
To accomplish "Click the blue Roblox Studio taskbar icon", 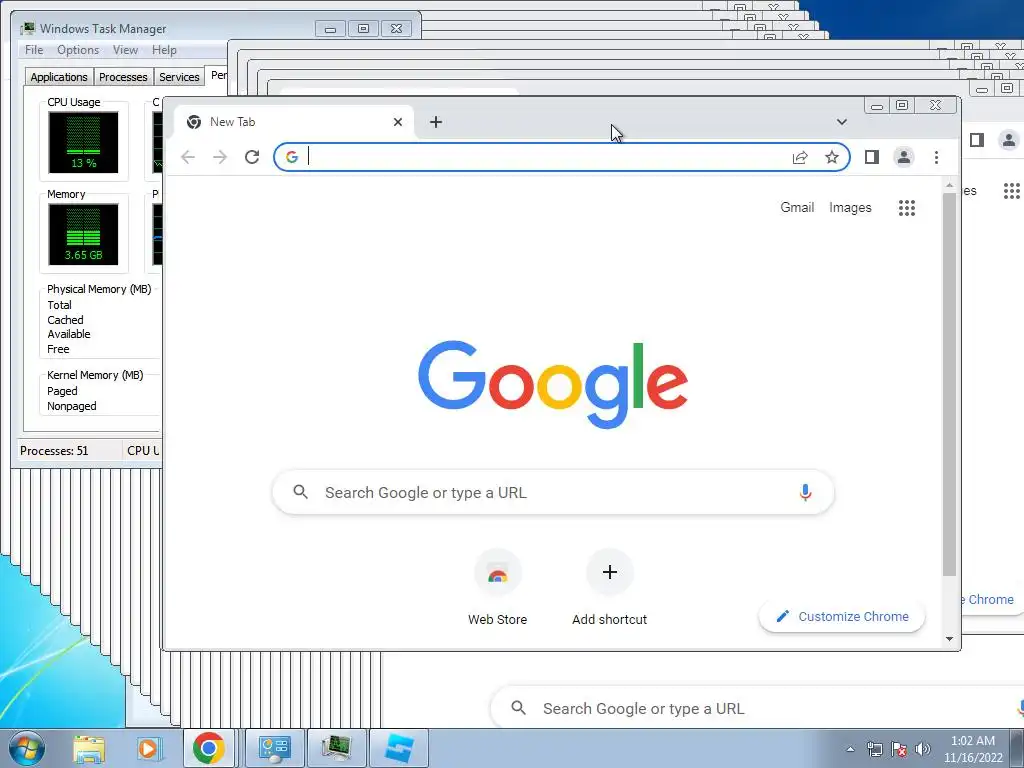I will [x=399, y=748].
